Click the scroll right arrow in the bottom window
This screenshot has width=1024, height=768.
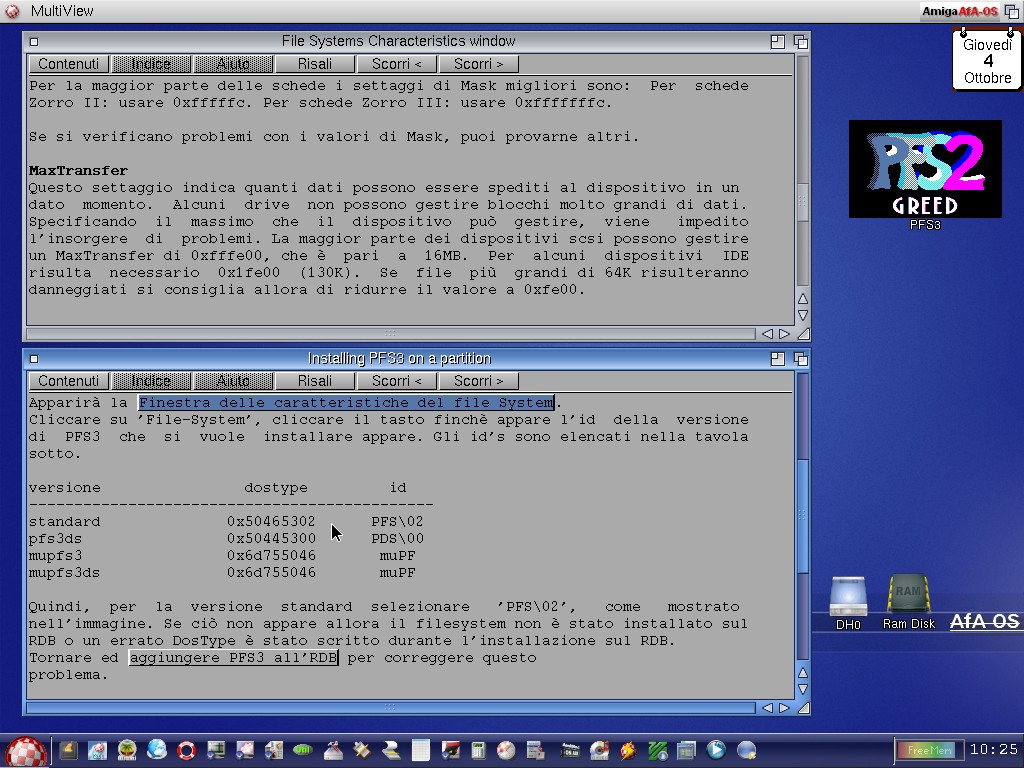pyautogui.click(x=784, y=708)
